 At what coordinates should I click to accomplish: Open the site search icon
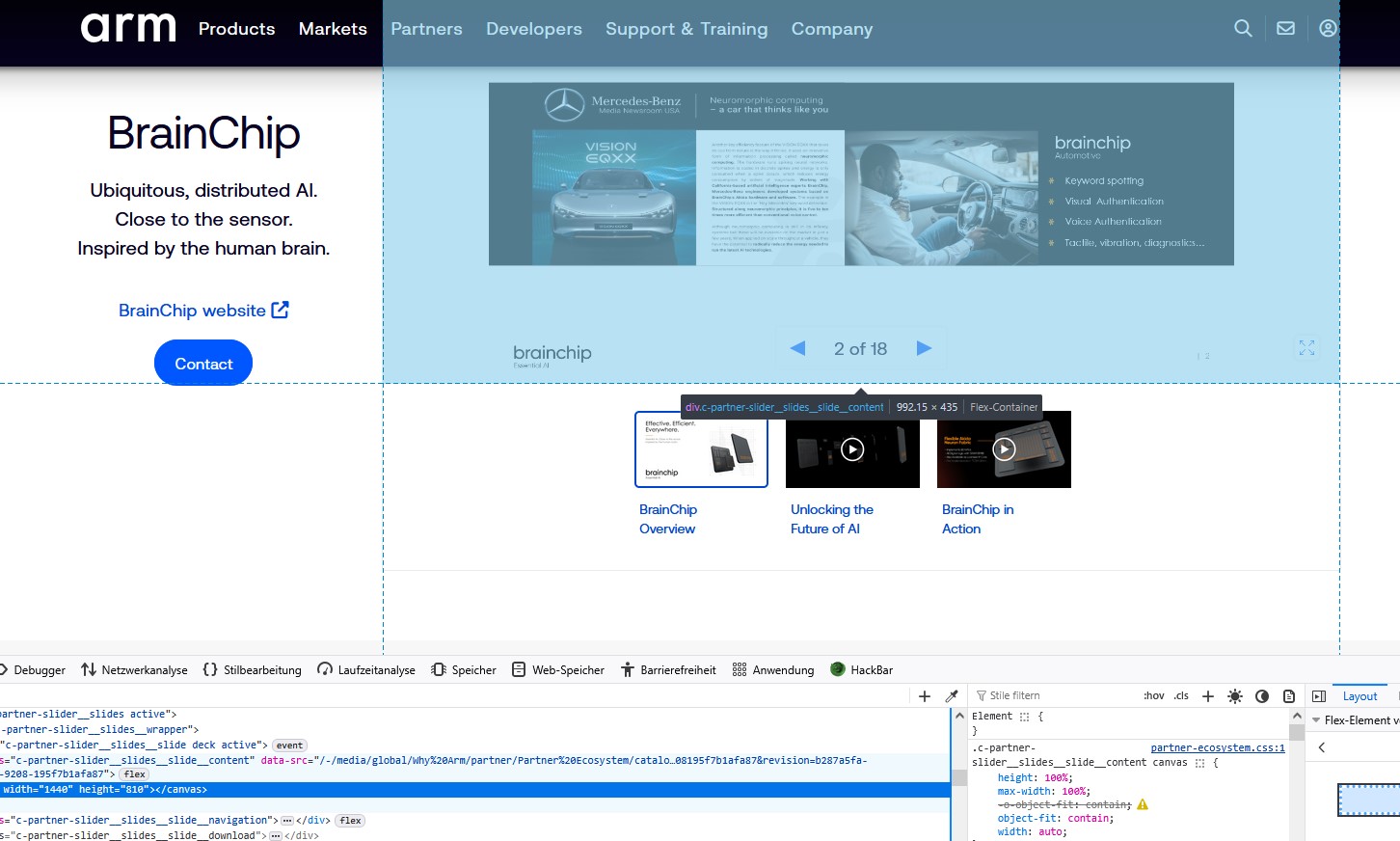[x=1244, y=29]
